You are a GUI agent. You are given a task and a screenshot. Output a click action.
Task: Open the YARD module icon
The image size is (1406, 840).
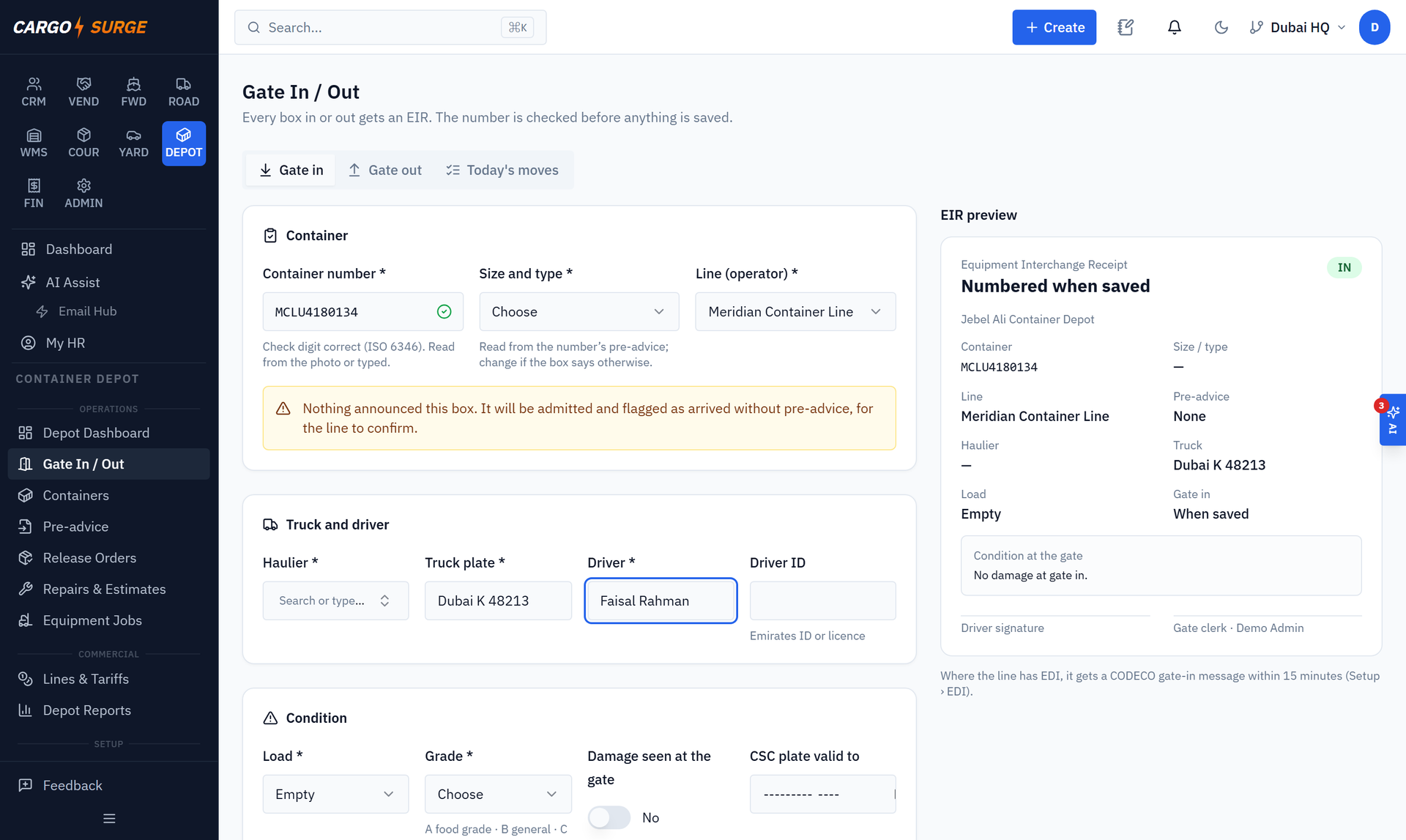[x=133, y=143]
